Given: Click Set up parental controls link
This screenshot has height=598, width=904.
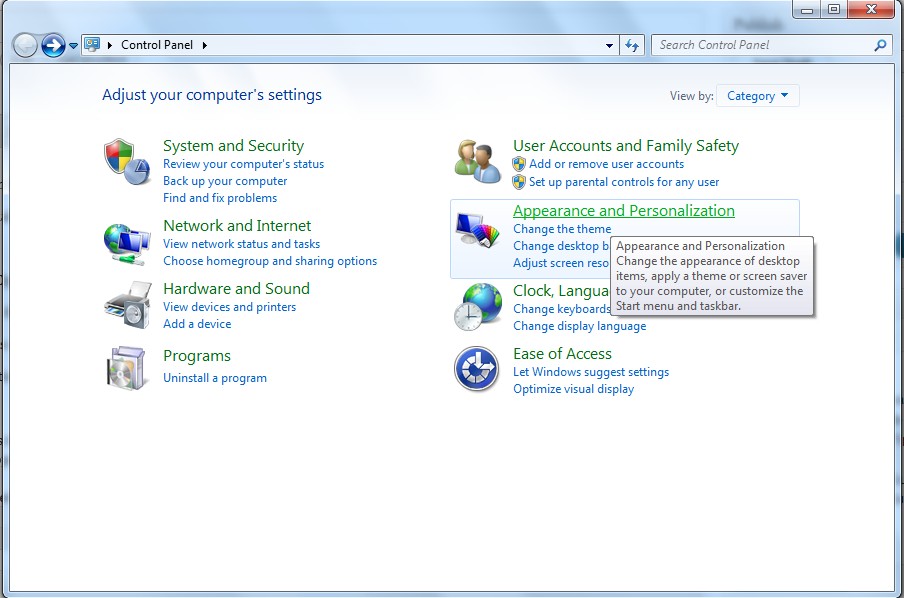Looking at the screenshot, I should point(624,182).
